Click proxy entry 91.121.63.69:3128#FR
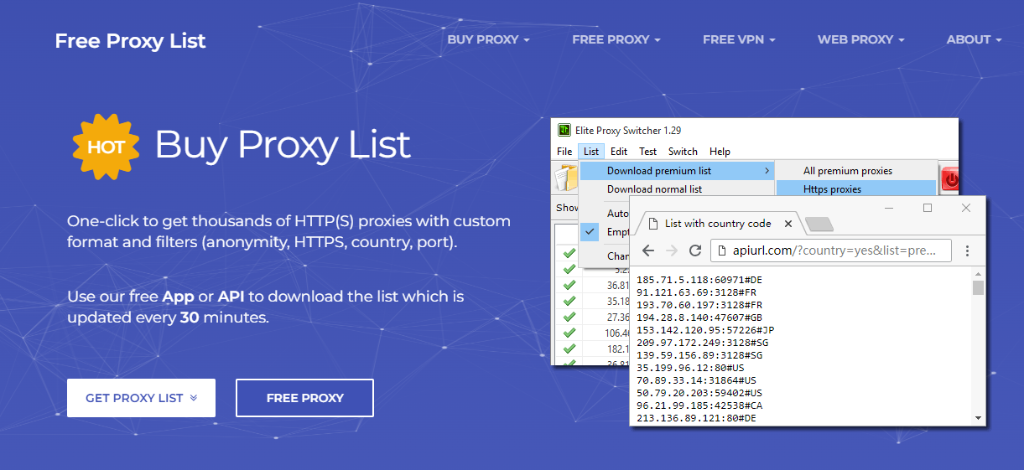This screenshot has height=470, width=1024. click(699, 292)
